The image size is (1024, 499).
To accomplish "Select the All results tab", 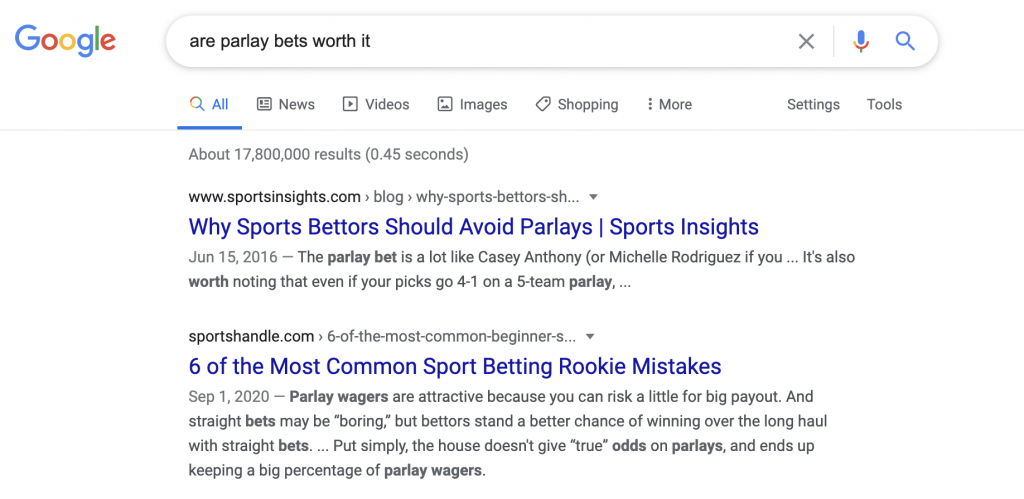I will pyautogui.click(x=209, y=105).
